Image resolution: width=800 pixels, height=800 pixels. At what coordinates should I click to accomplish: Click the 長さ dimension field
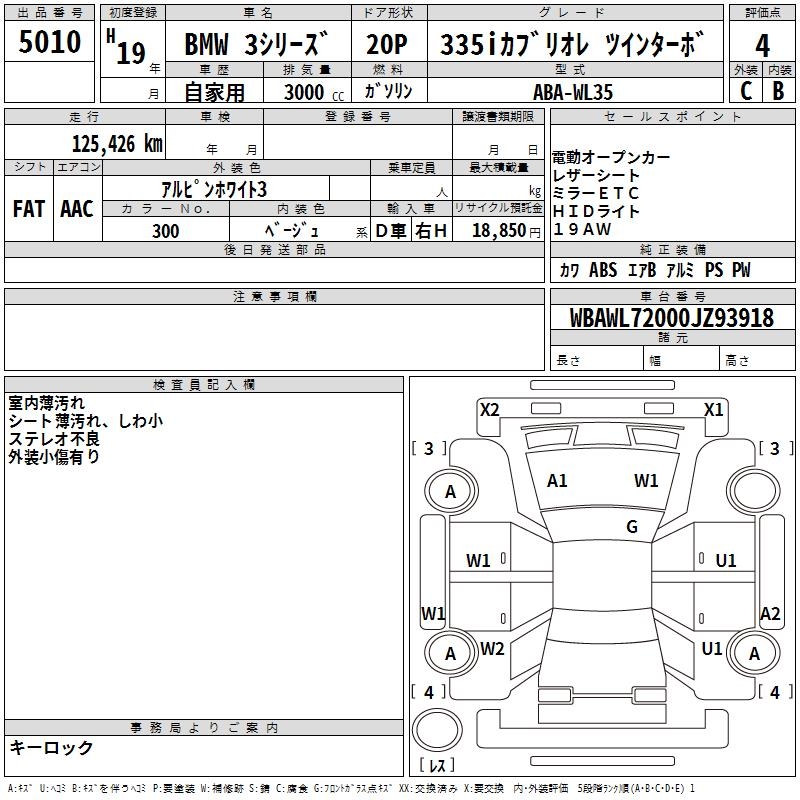pyautogui.click(x=597, y=359)
